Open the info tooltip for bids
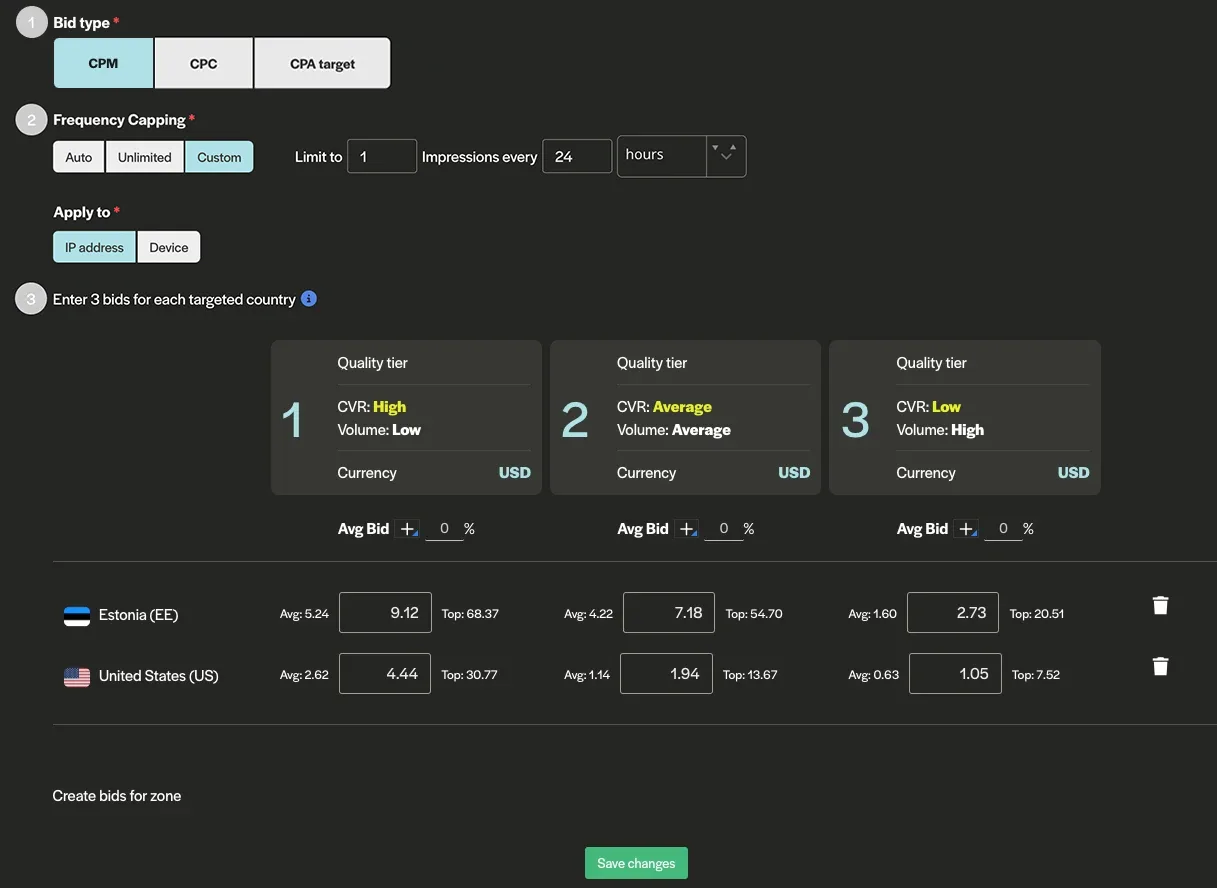 tap(309, 299)
